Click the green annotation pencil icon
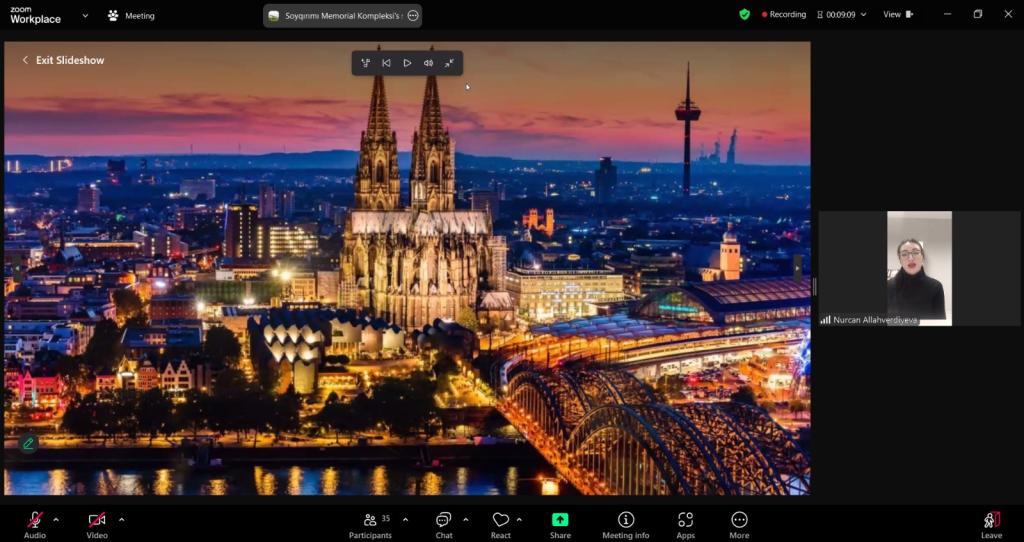The width and height of the screenshot is (1024, 542). pyautogui.click(x=28, y=444)
